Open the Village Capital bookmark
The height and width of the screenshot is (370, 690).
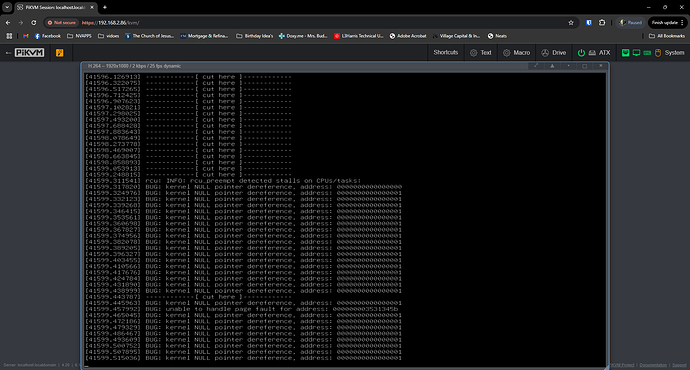coord(456,36)
